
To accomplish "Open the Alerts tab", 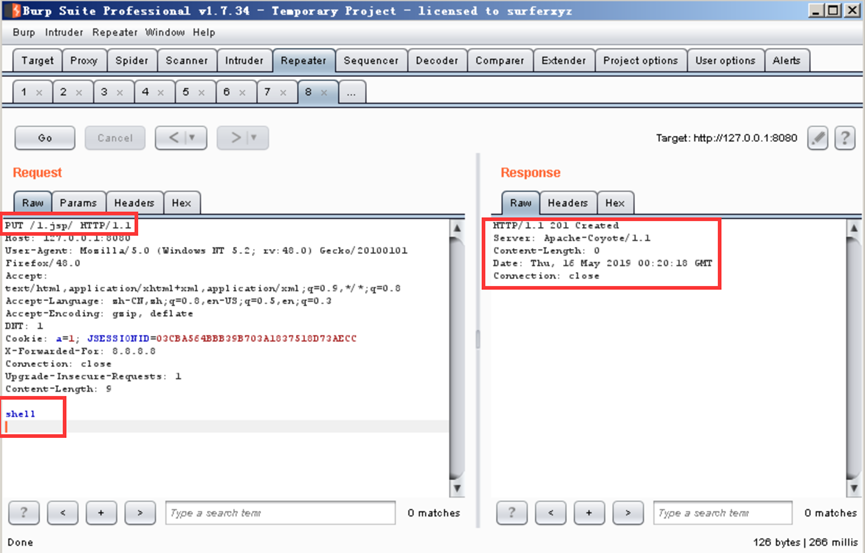I will click(x=787, y=61).
